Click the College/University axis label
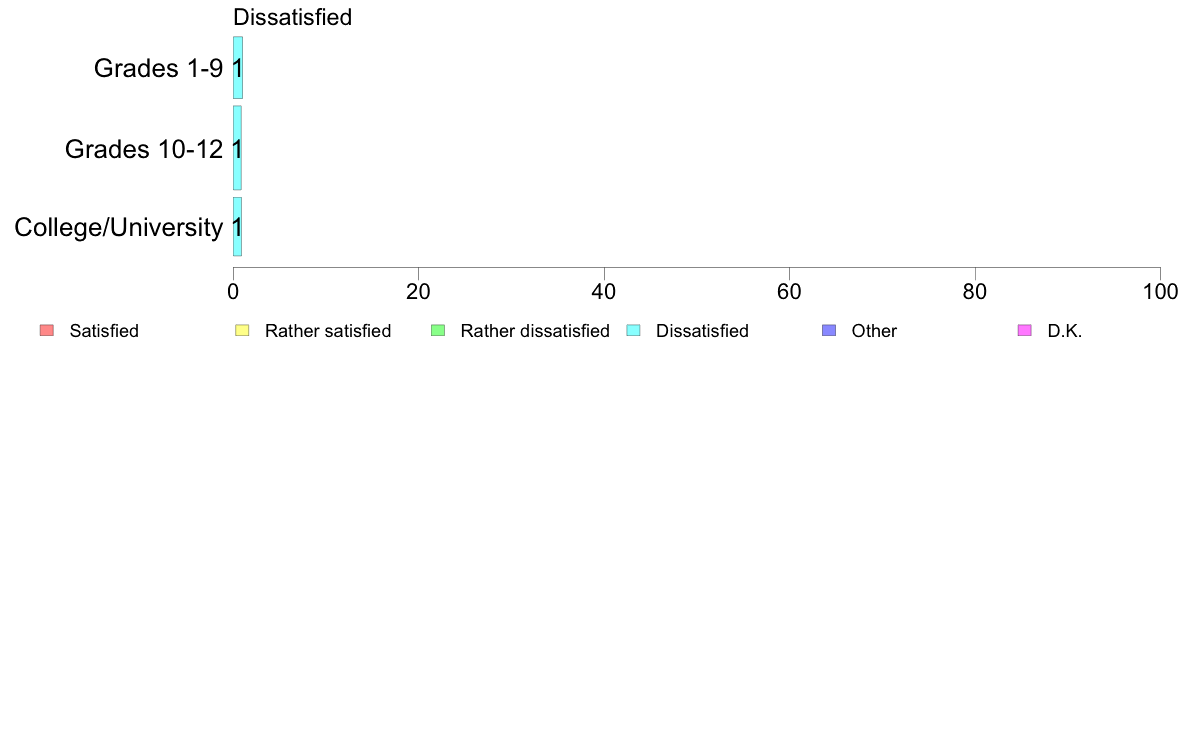Image resolution: width=1188 pixels, height=736 pixels. coord(119,227)
